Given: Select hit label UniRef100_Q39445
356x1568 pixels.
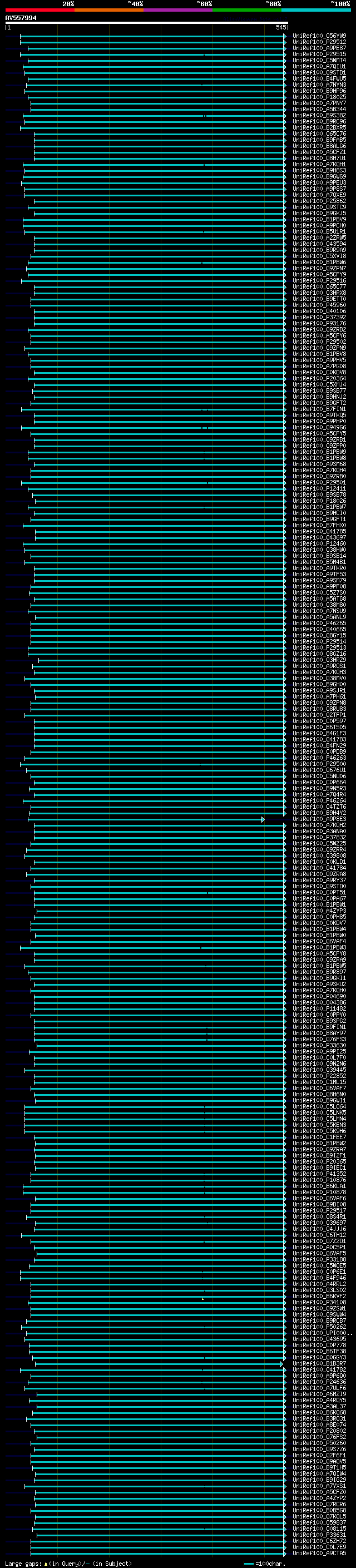Looking at the screenshot, I should [x=319, y=1070].
